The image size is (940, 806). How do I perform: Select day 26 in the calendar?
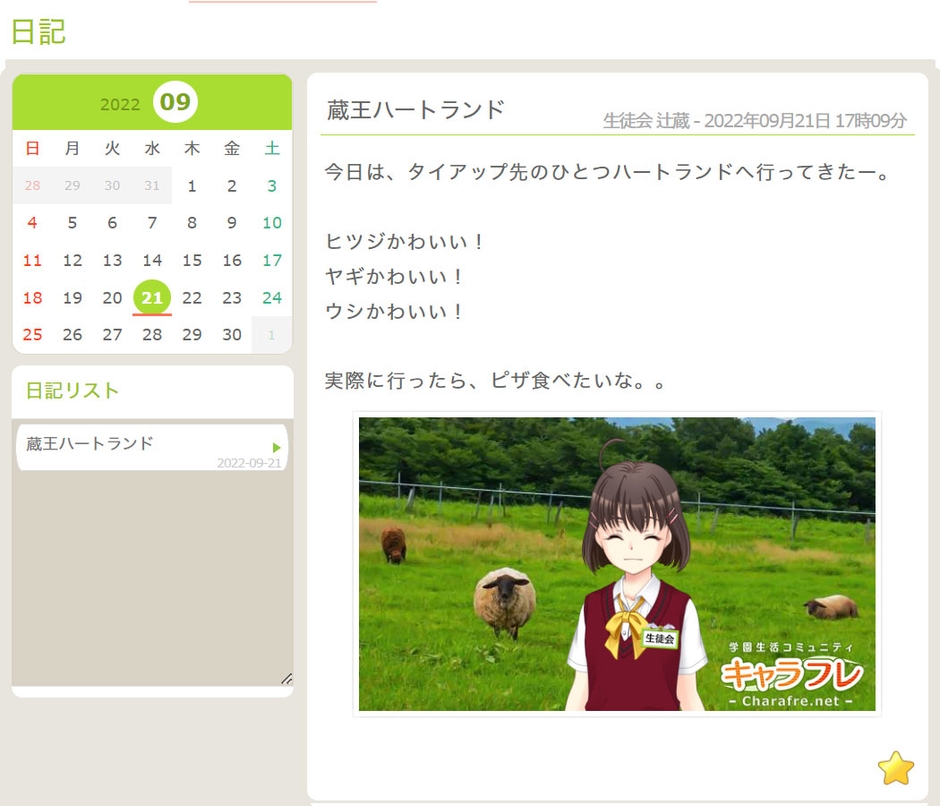click(72, 335)
